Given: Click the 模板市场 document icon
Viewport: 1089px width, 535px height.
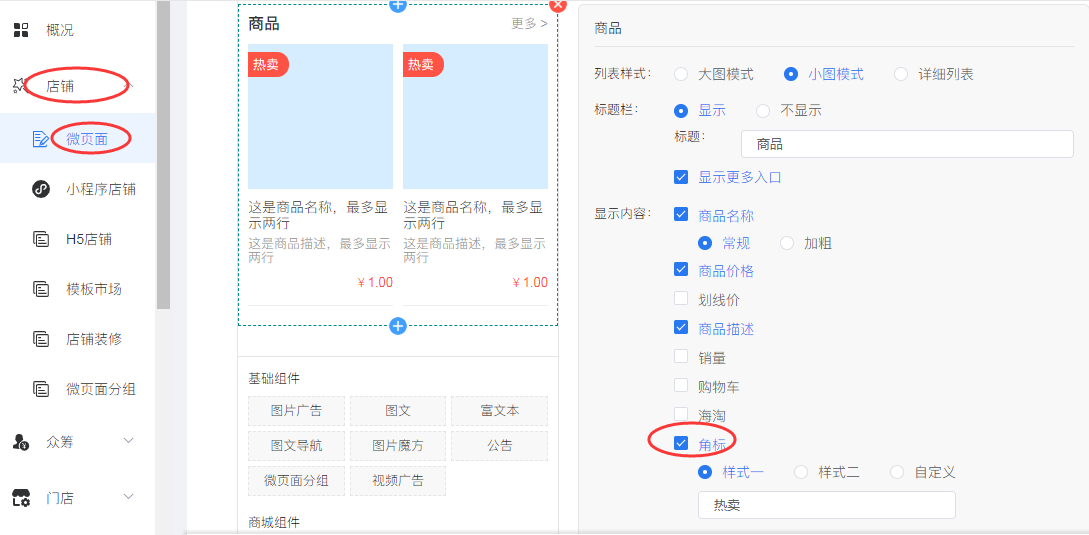Looking at the screenshot, I should tap(41, 289).
